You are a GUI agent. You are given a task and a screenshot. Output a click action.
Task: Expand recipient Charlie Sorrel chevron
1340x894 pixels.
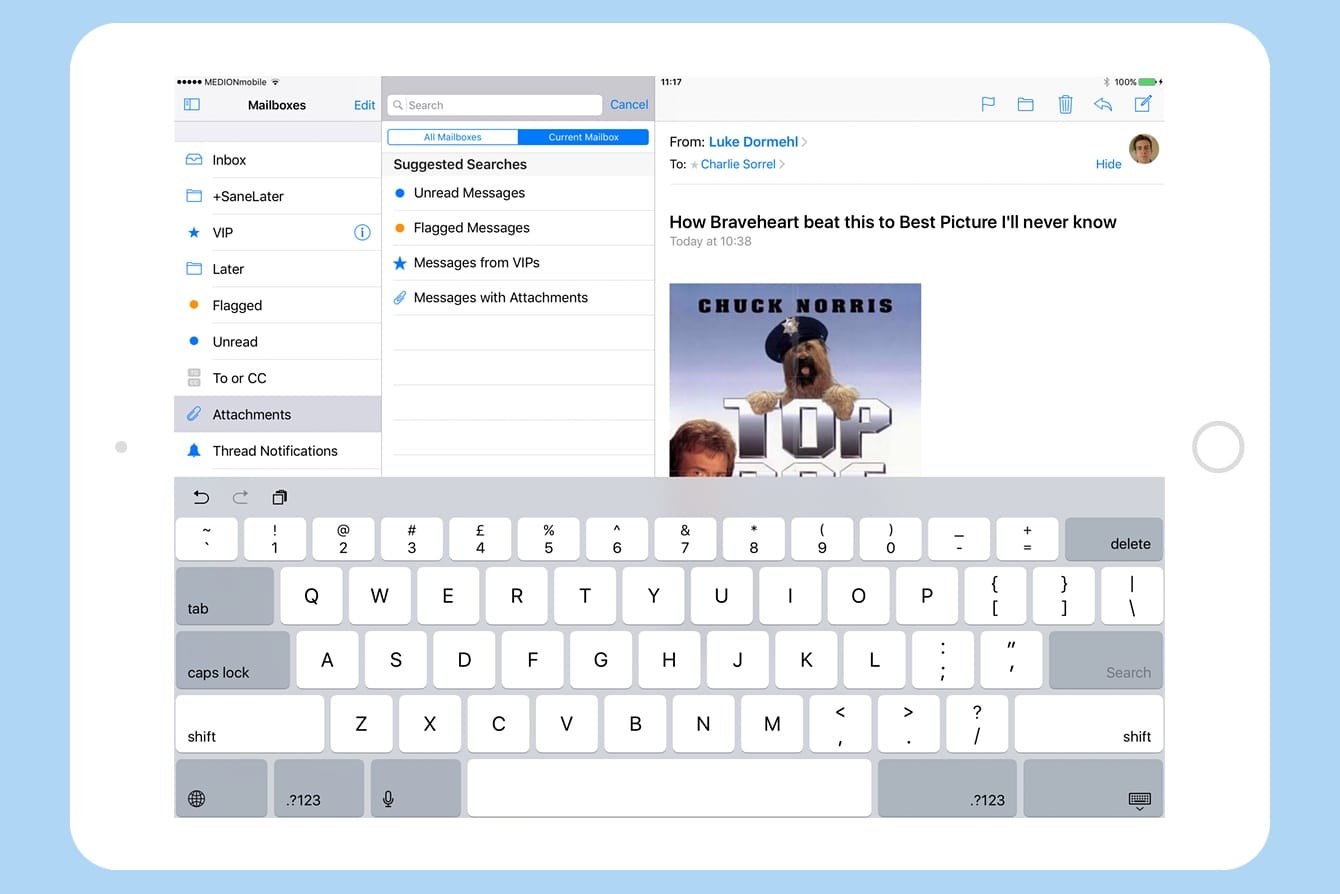click(782, 164)
